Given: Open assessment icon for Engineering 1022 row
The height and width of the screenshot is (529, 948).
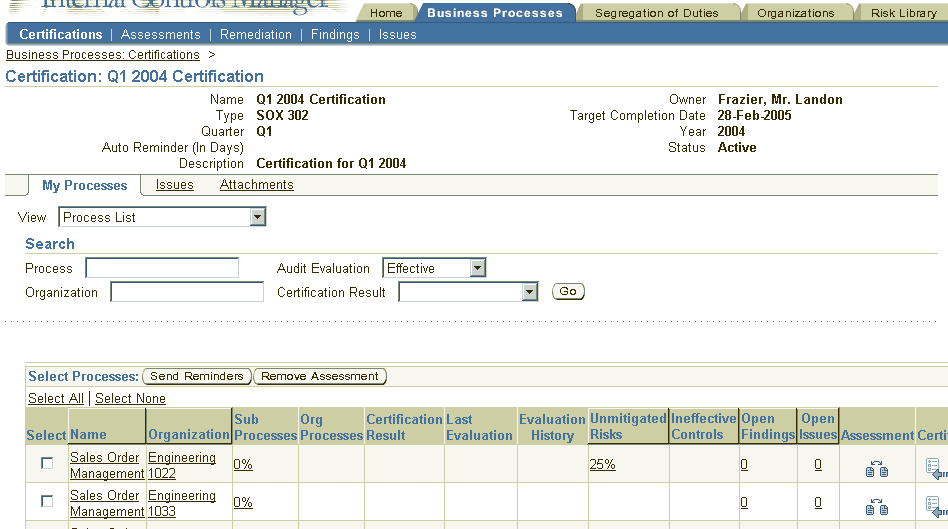Looking at the screenshot, I should tap(877, 469).
